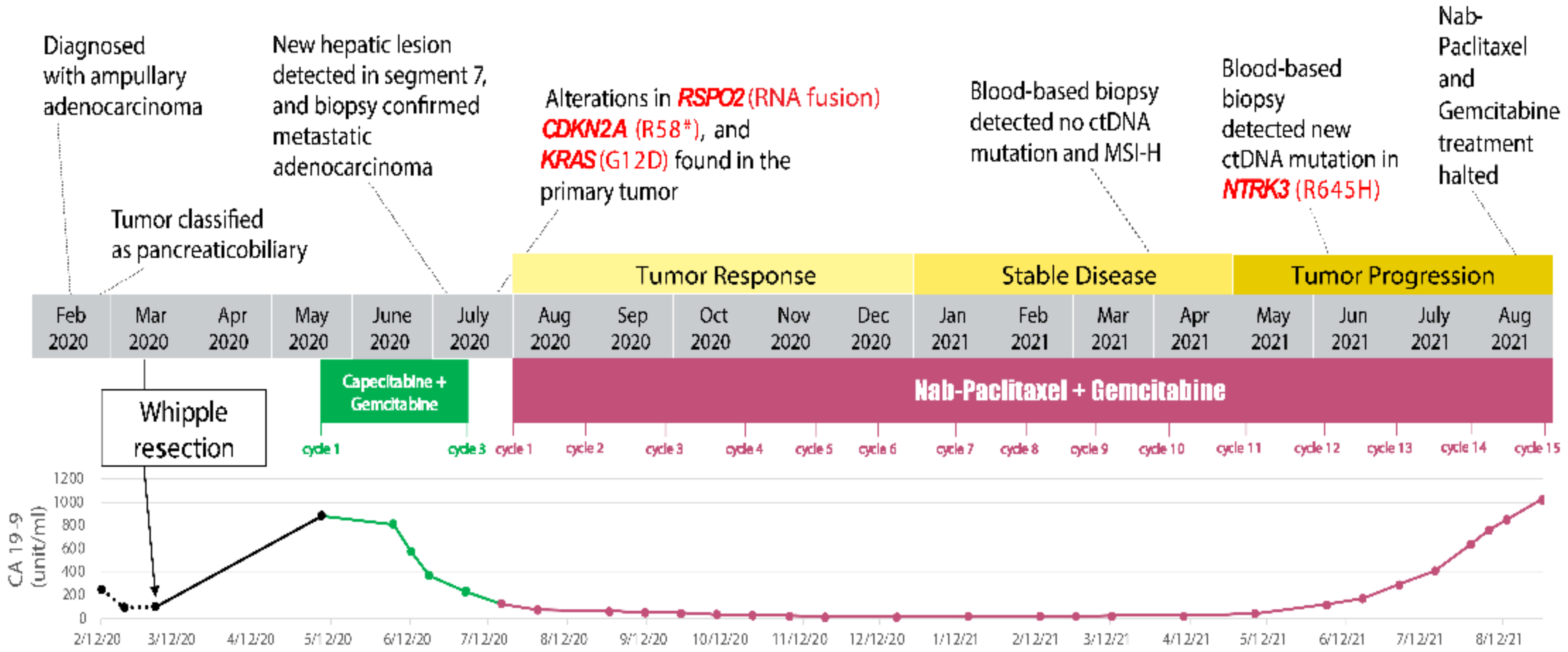Screen dimensions: 1568x652
Task: Click the pink cycle 7 marker
Action: coord(954,449)
